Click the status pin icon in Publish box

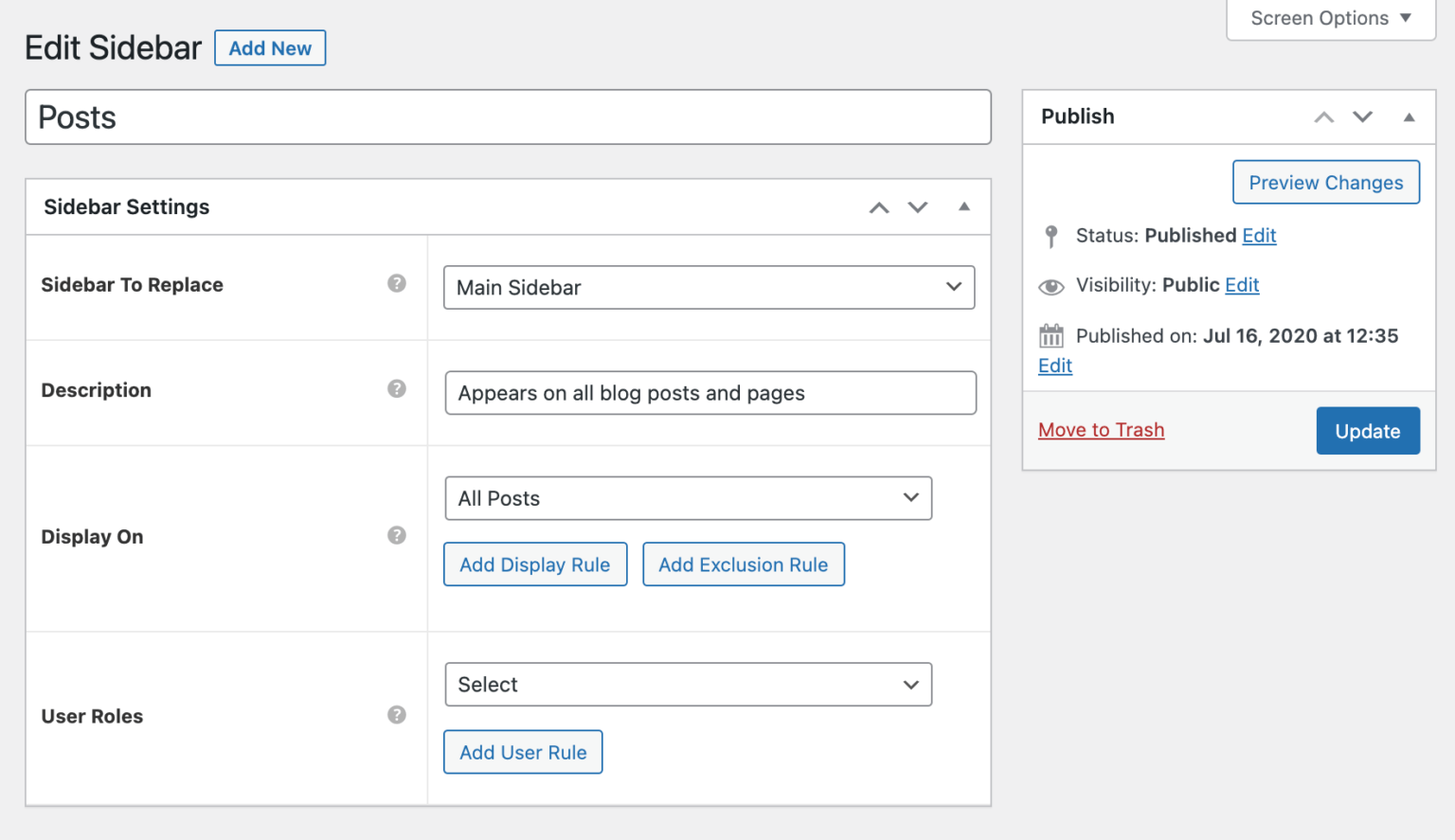click(x=1051, y=237)
